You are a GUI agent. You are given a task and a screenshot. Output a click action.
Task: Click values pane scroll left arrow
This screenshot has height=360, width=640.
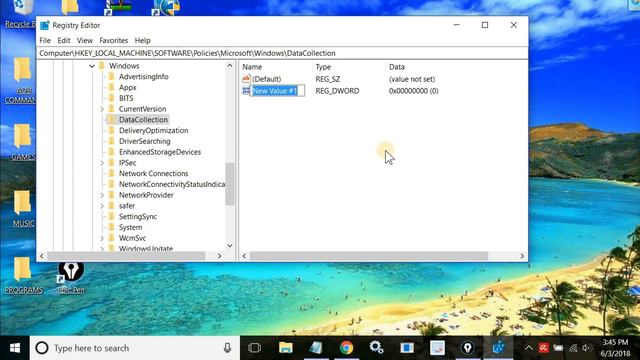244,256
